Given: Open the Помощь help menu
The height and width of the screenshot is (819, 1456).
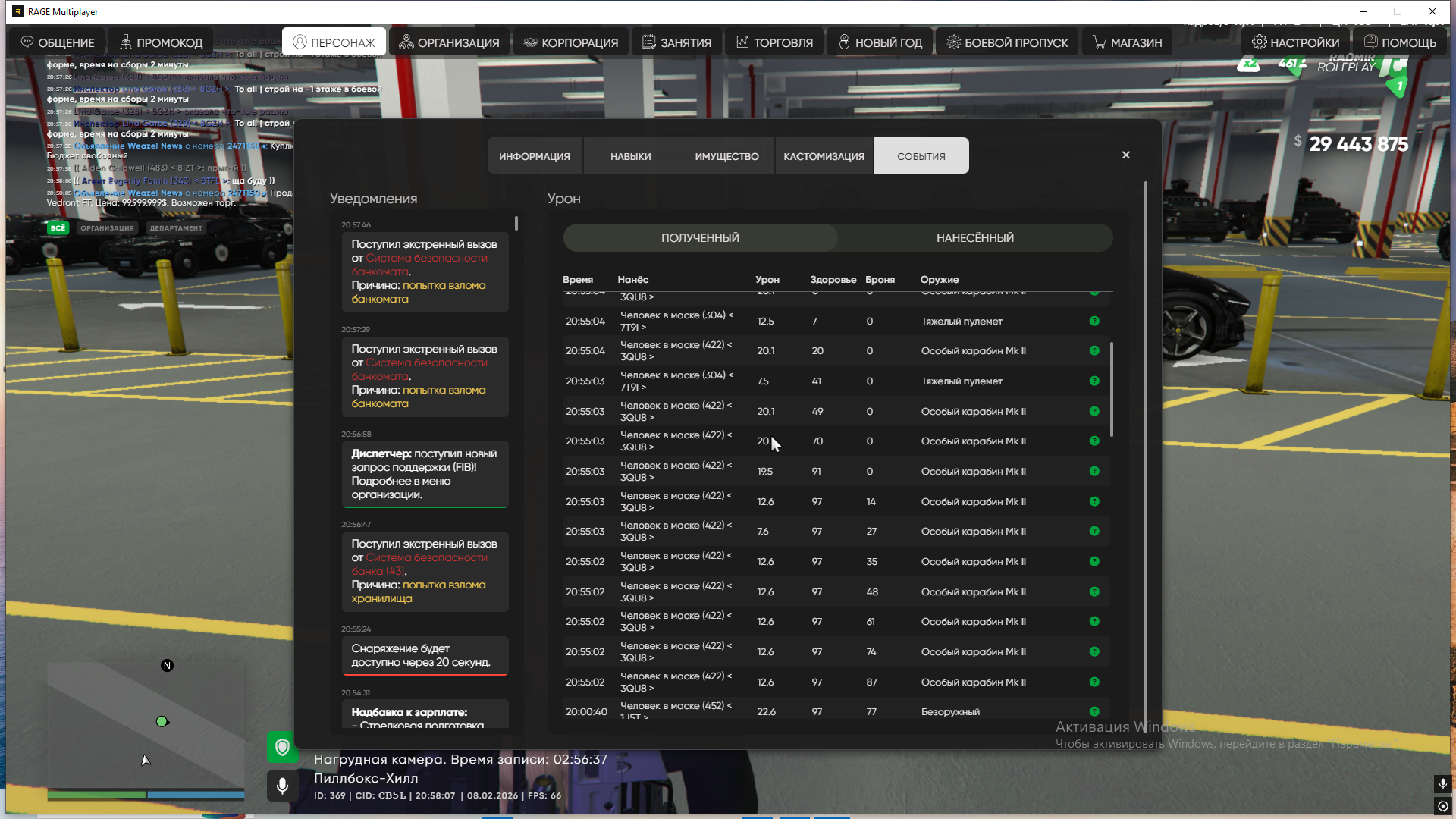Looking at the screenshot, I should tap(1400, 42).
